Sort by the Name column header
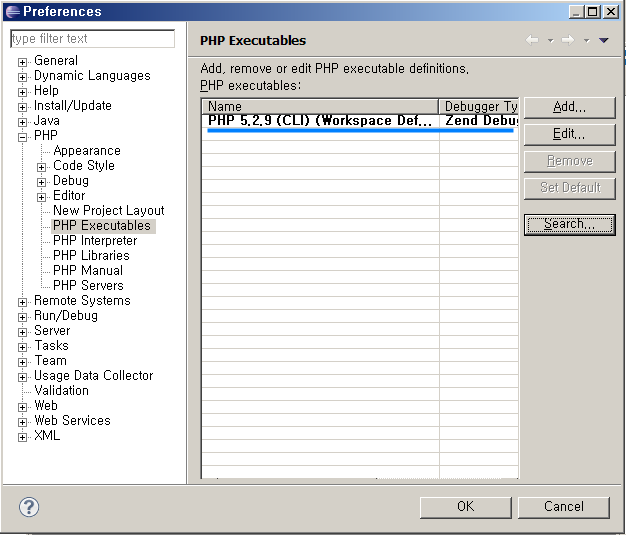Viewport: 626px width, 535px height. [x=320, y=107]
